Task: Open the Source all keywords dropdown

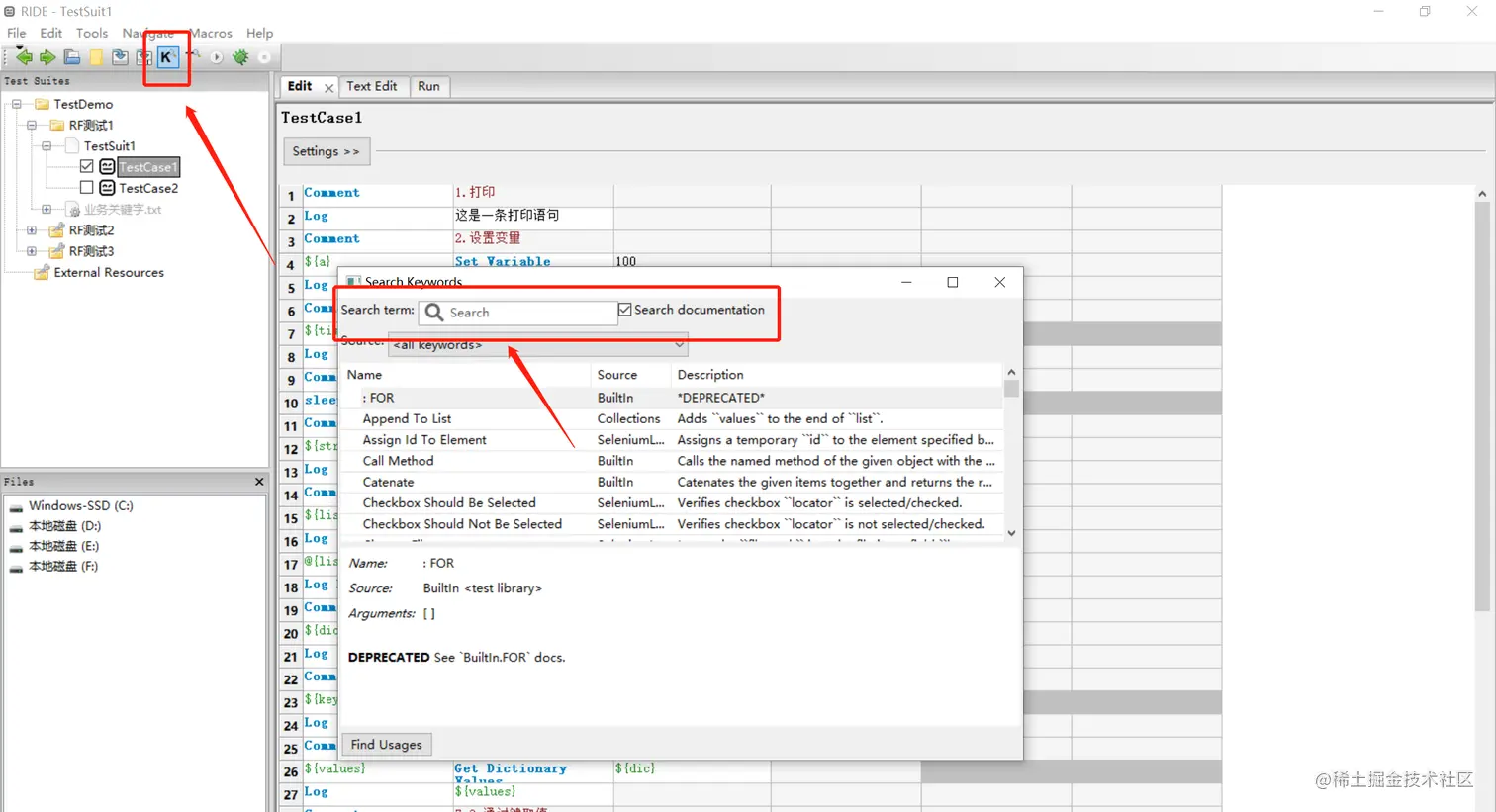Action: tap(538, 345)
